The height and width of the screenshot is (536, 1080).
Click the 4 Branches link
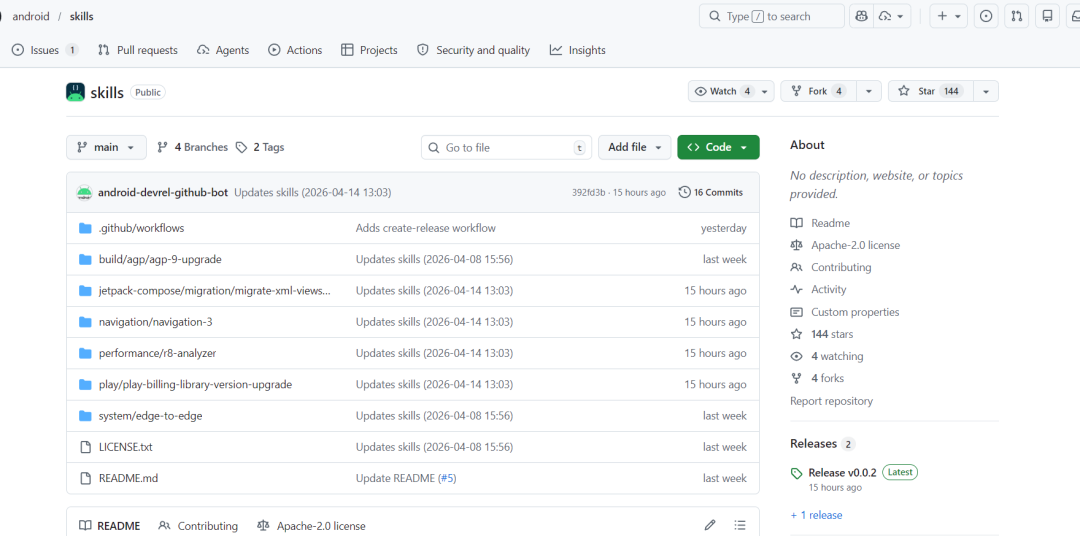coord(192,147)
